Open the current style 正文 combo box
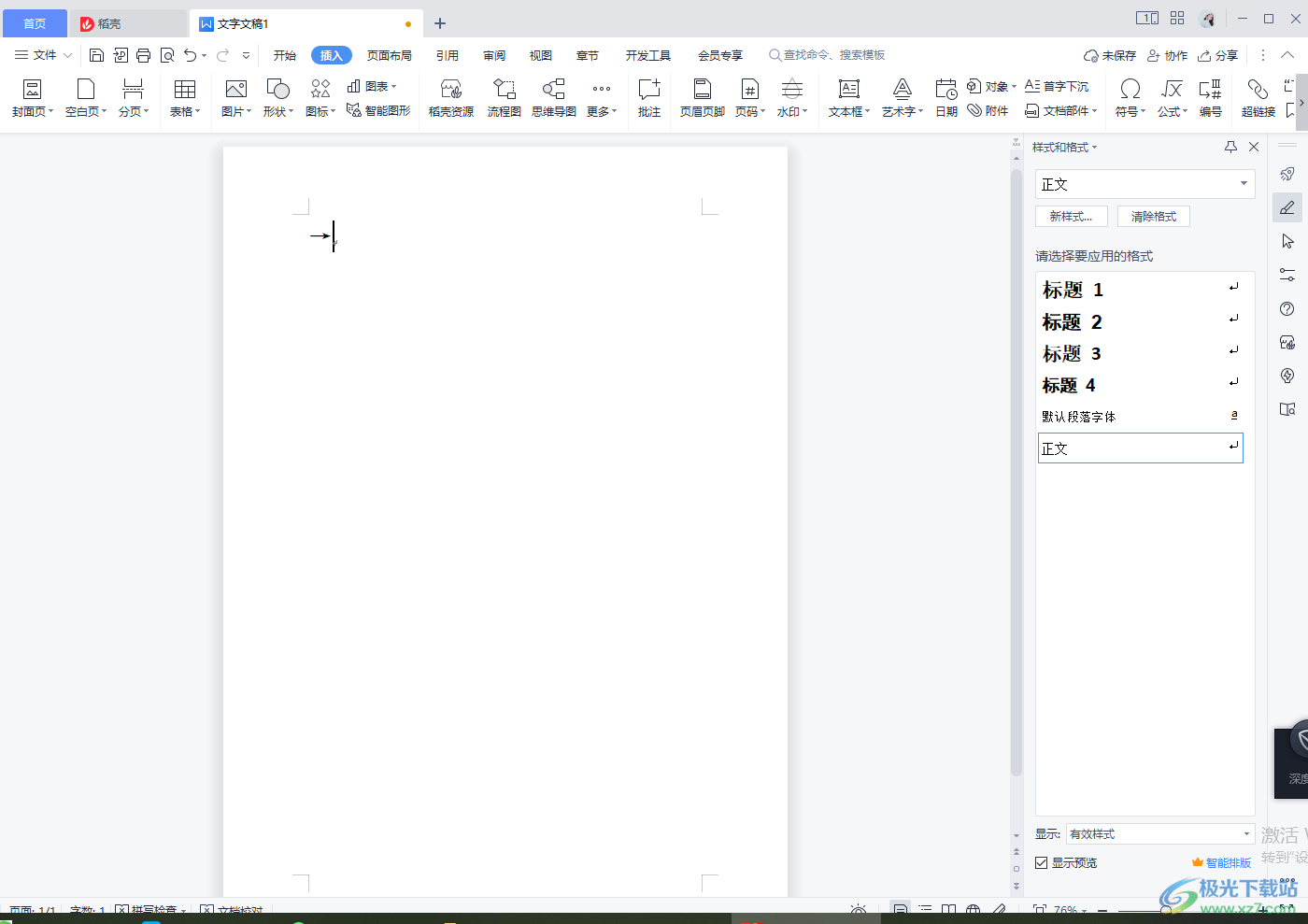Screen dimensions: 1308x924 click(x=1144, y=184)
